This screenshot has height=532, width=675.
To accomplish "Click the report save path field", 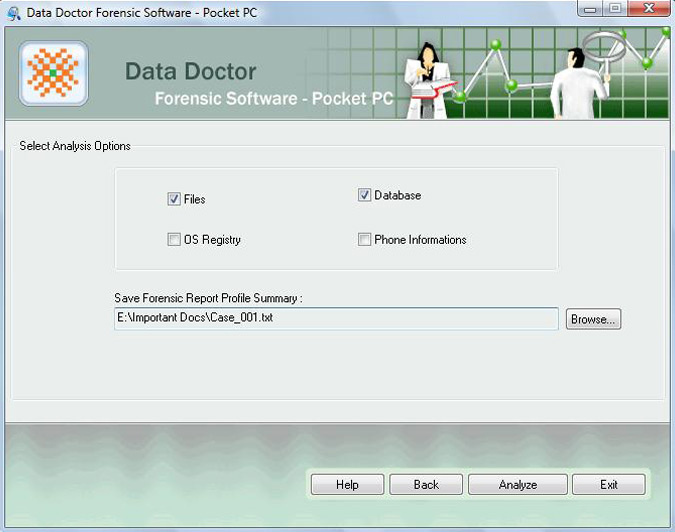I will [336, 319].
